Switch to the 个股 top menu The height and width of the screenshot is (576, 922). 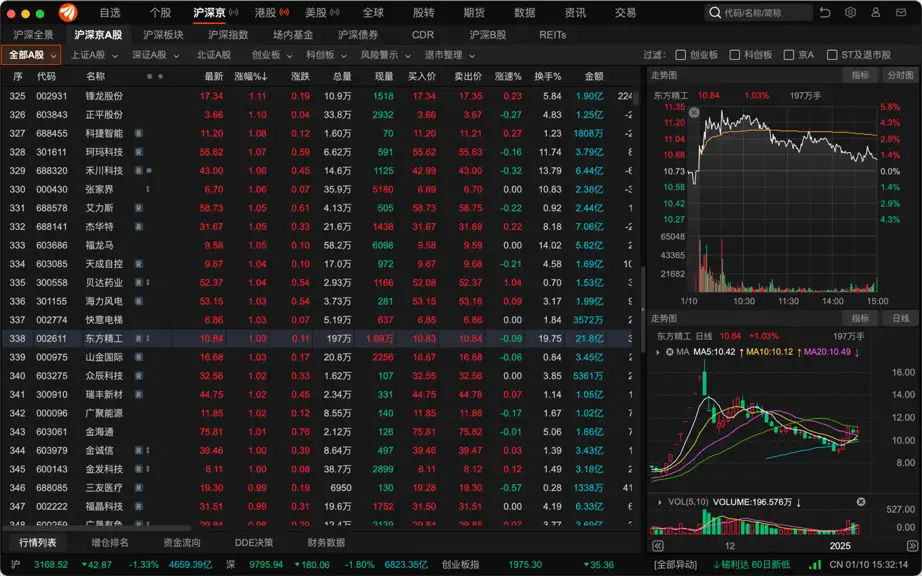coord(160,12)
